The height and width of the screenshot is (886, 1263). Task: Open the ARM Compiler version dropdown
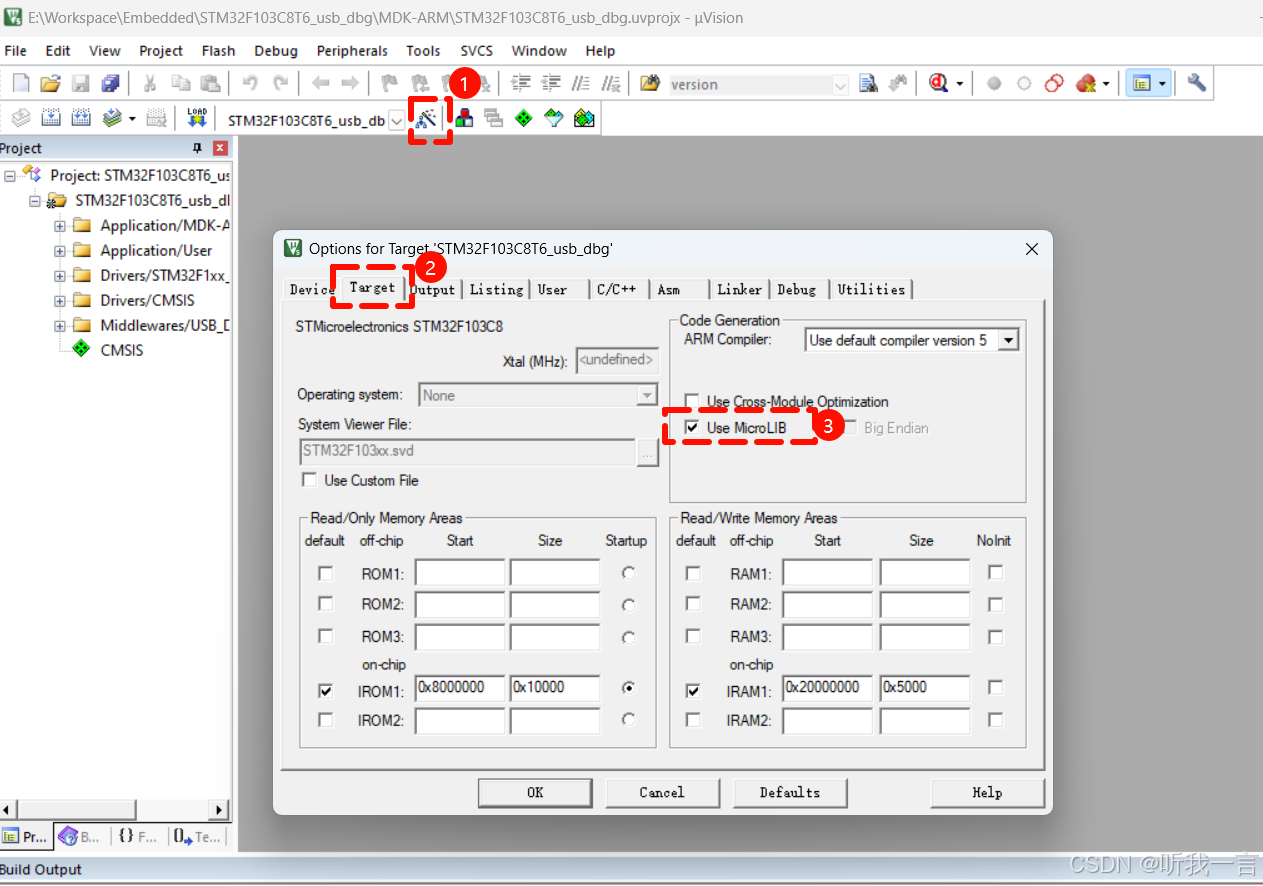click(x=1008, y=340)
